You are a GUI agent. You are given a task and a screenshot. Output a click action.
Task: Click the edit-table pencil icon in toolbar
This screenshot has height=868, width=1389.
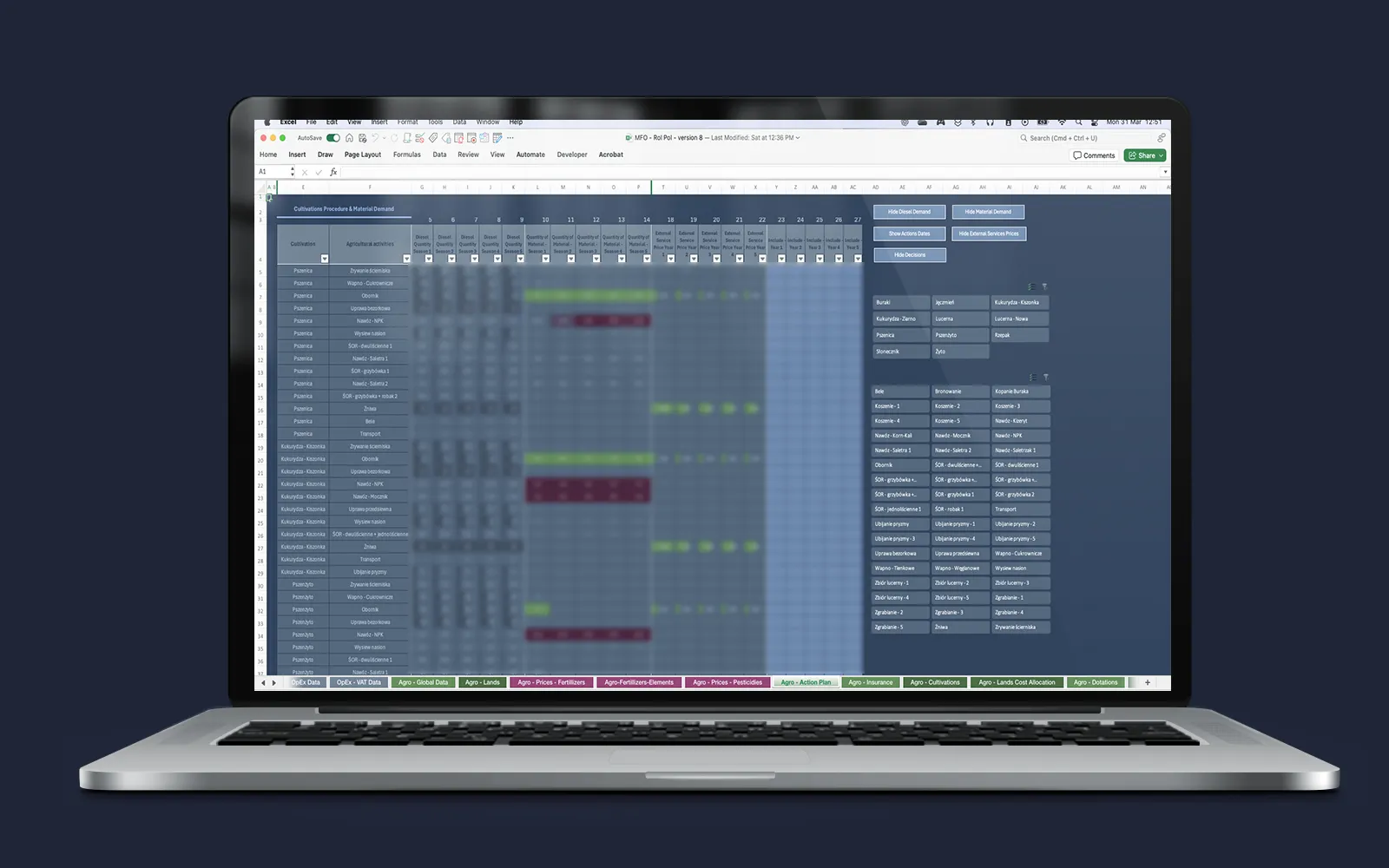(x=497, y=138)
